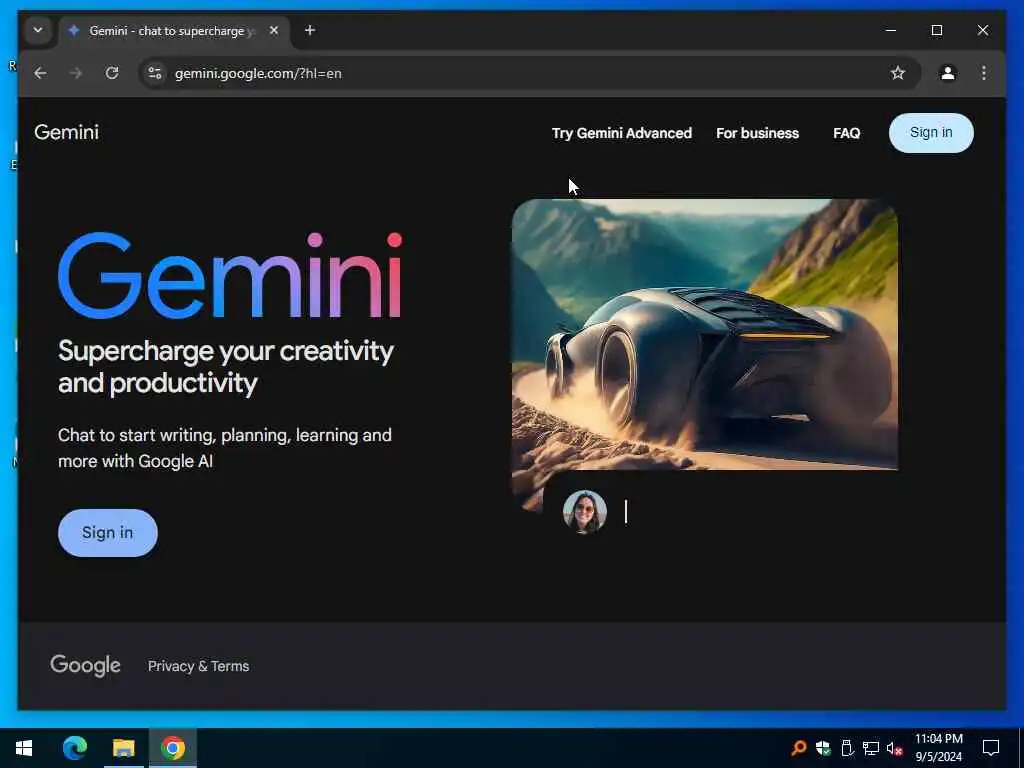Click the "Supercharge your creativity" headline

click(x=226, y=367)
